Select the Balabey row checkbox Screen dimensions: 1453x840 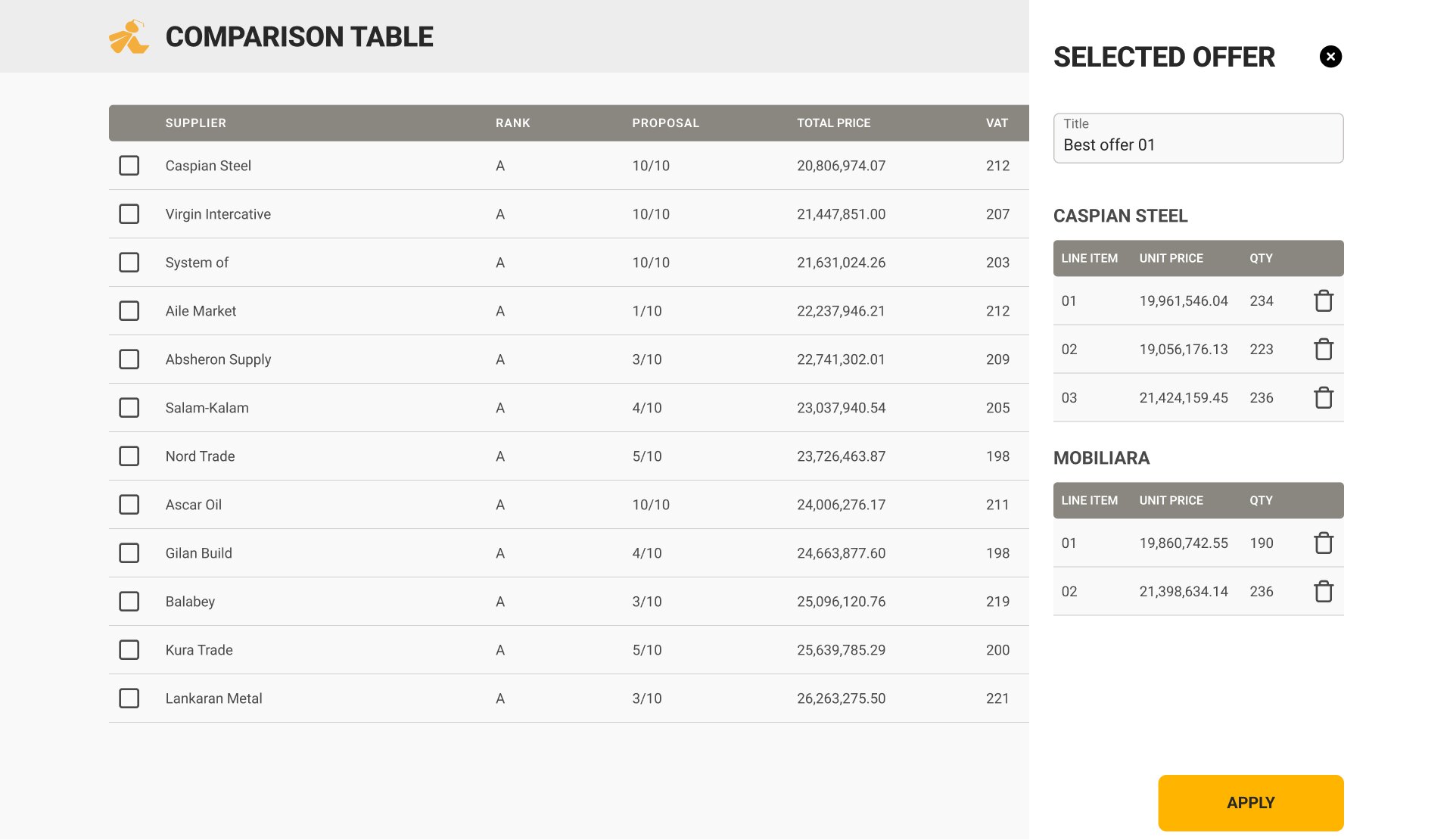pos(129,602)
